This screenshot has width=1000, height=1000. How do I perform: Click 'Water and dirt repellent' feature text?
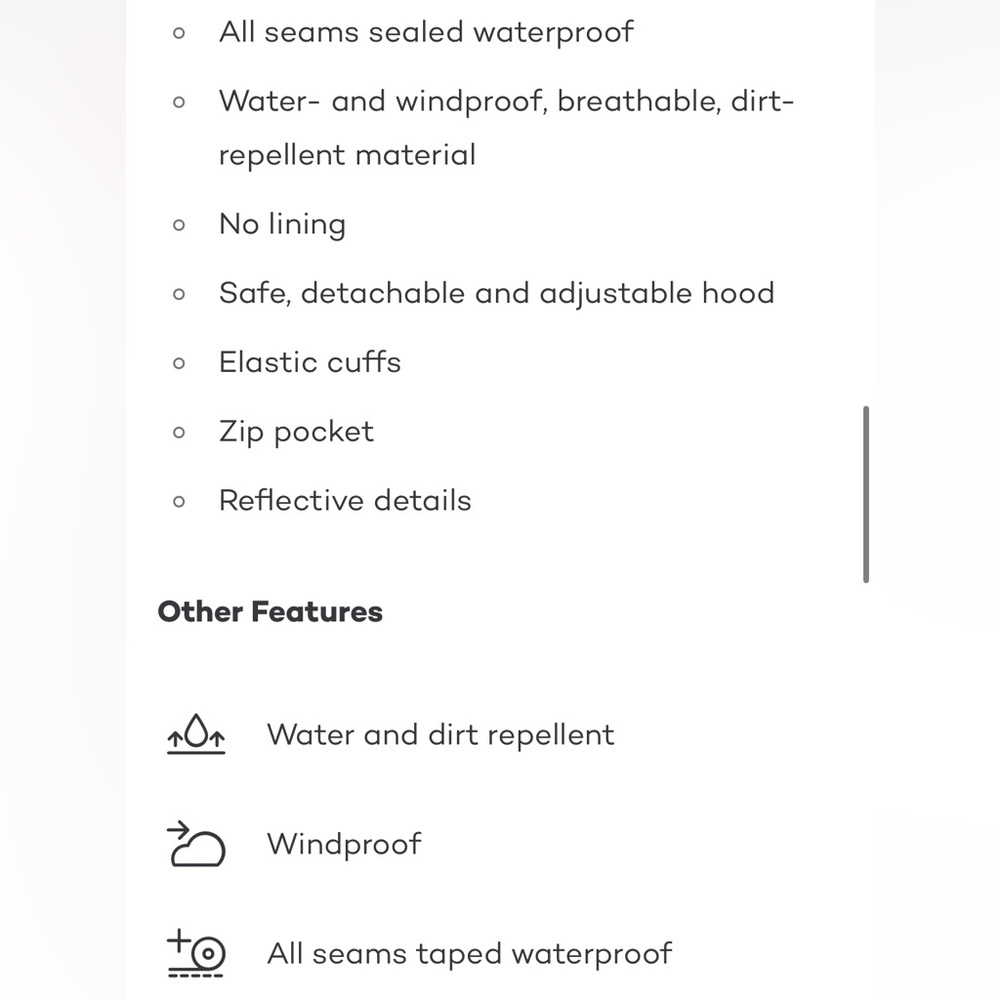coord(440,735)
